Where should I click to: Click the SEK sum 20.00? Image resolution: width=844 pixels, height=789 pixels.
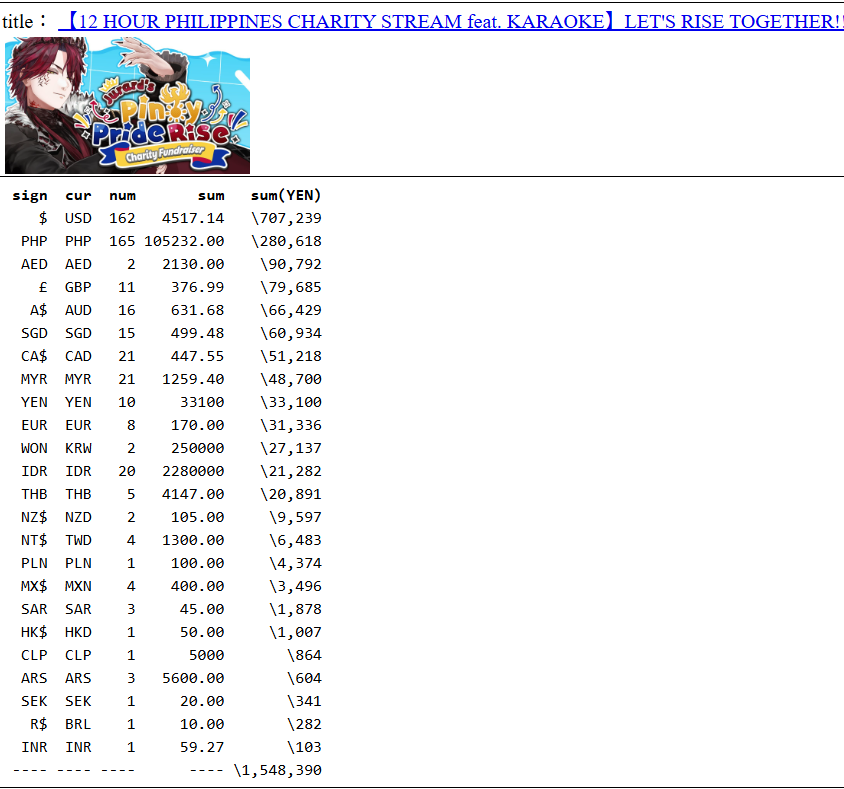(x=202, y=701)
